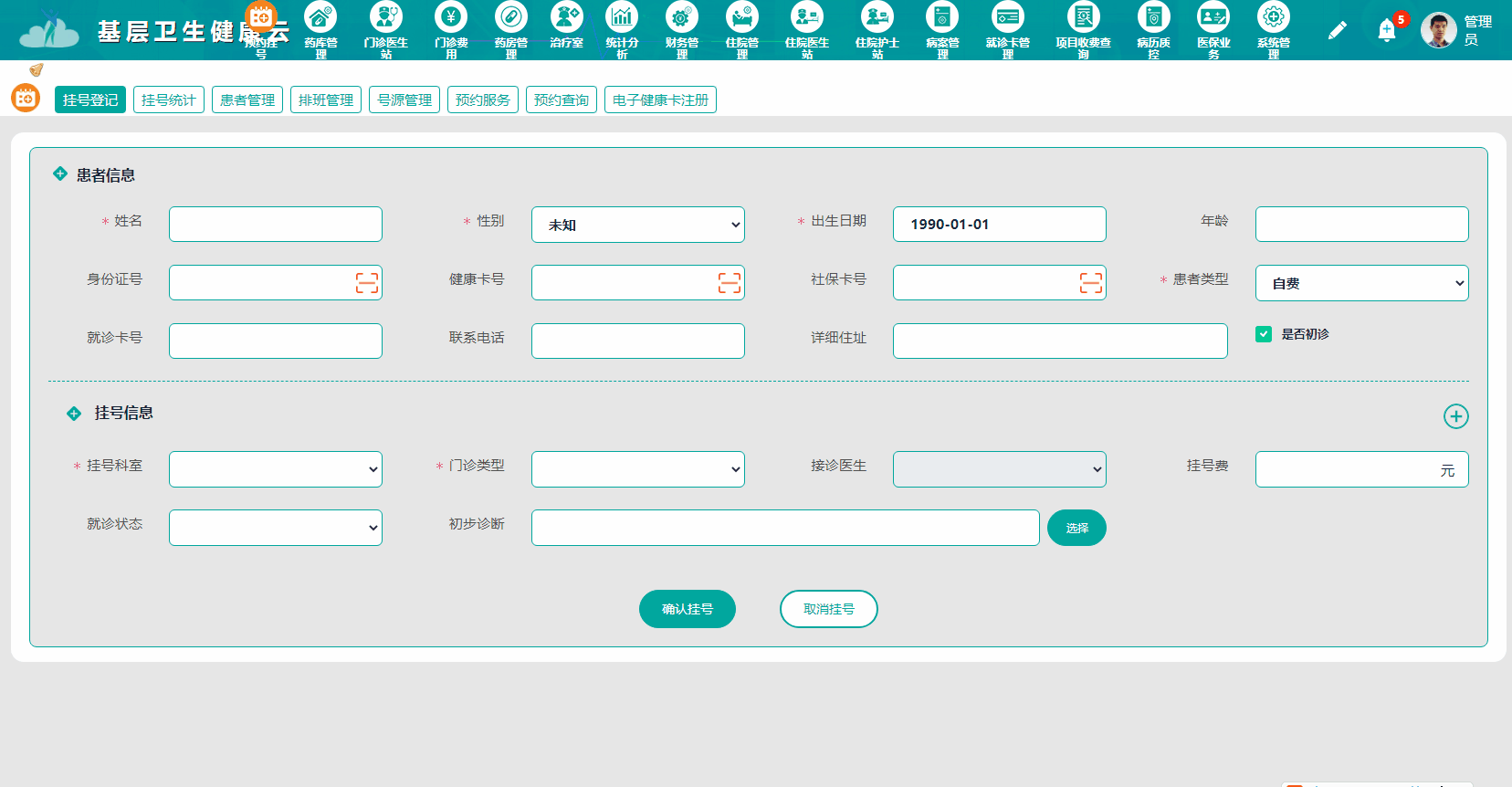Open the 性别 dropdown showing 未知
The height and width of the screenshot is (787, 1512).
pyautogui.click(x=638, y=225)
